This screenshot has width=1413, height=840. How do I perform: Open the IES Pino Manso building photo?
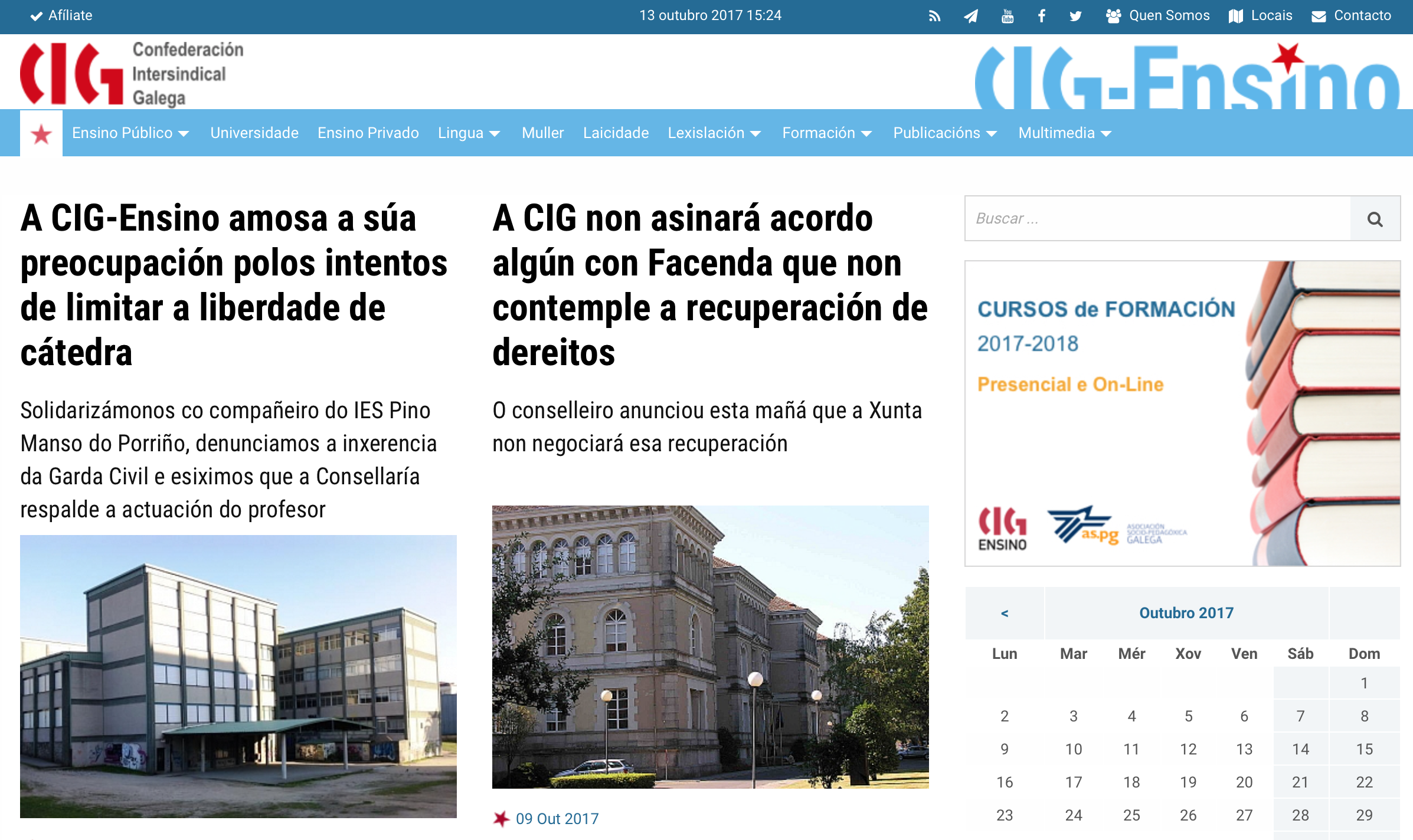click(x=238, y=676)
